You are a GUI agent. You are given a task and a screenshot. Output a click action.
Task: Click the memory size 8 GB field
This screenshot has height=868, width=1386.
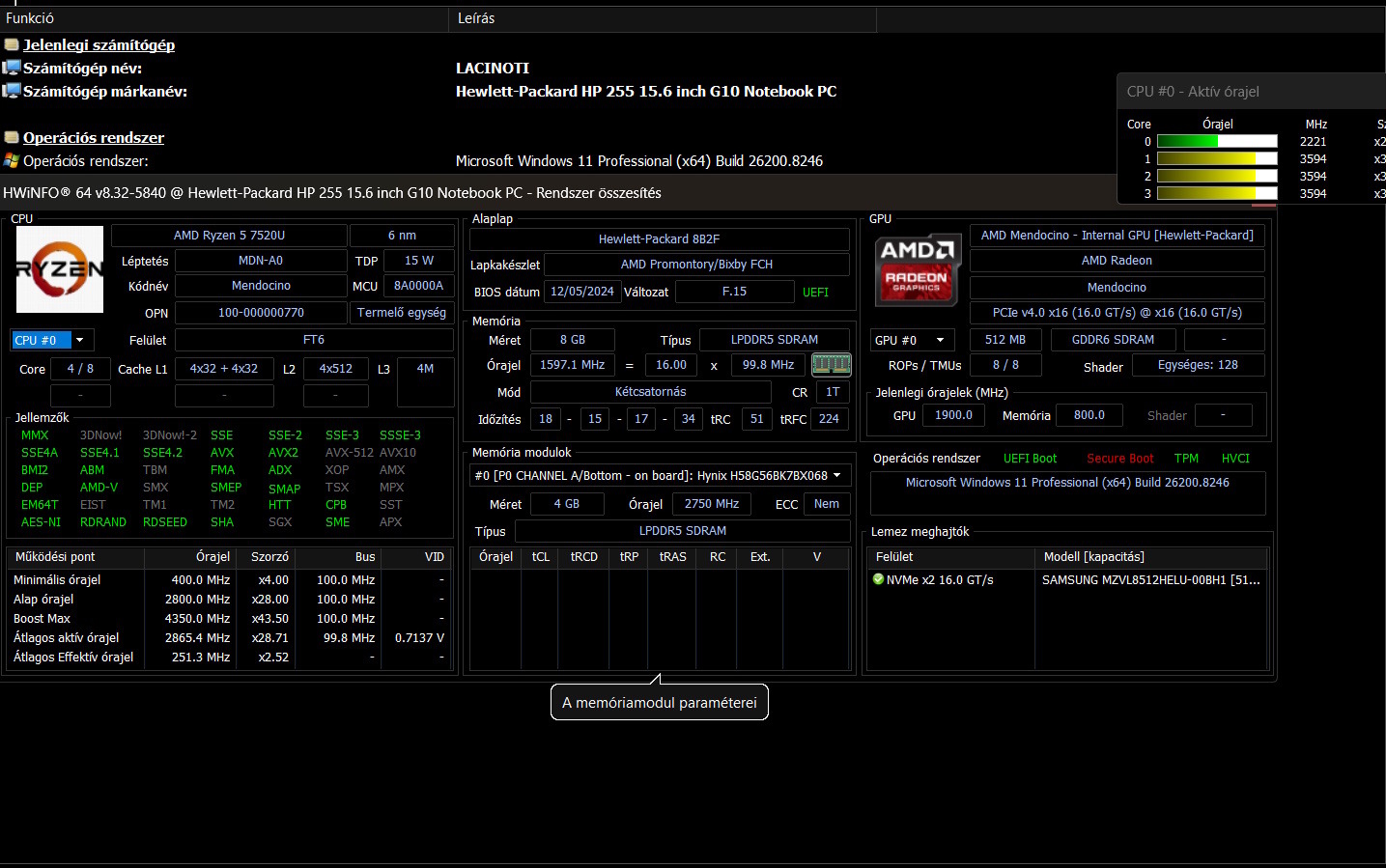[x=573, y=340]
